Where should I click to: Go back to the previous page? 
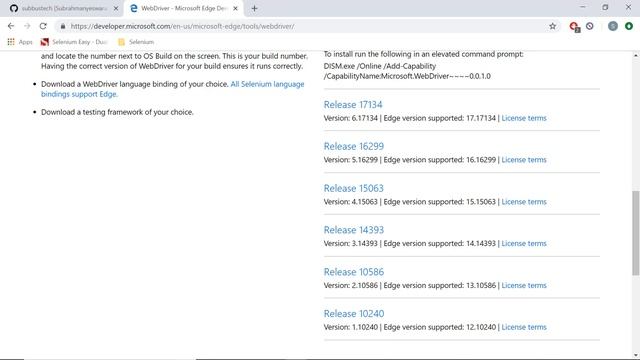[11, 26]
